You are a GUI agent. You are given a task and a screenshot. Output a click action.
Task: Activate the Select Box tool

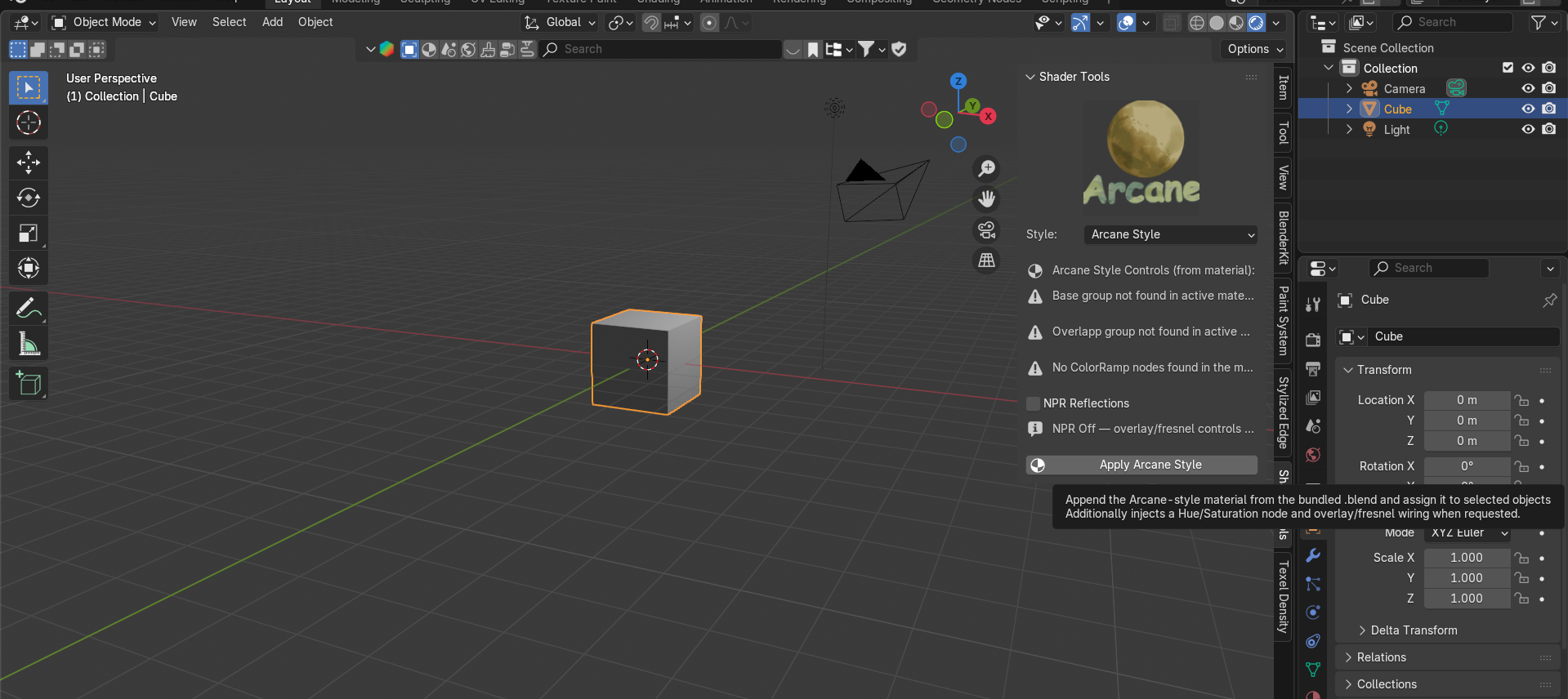coord(29,87)
